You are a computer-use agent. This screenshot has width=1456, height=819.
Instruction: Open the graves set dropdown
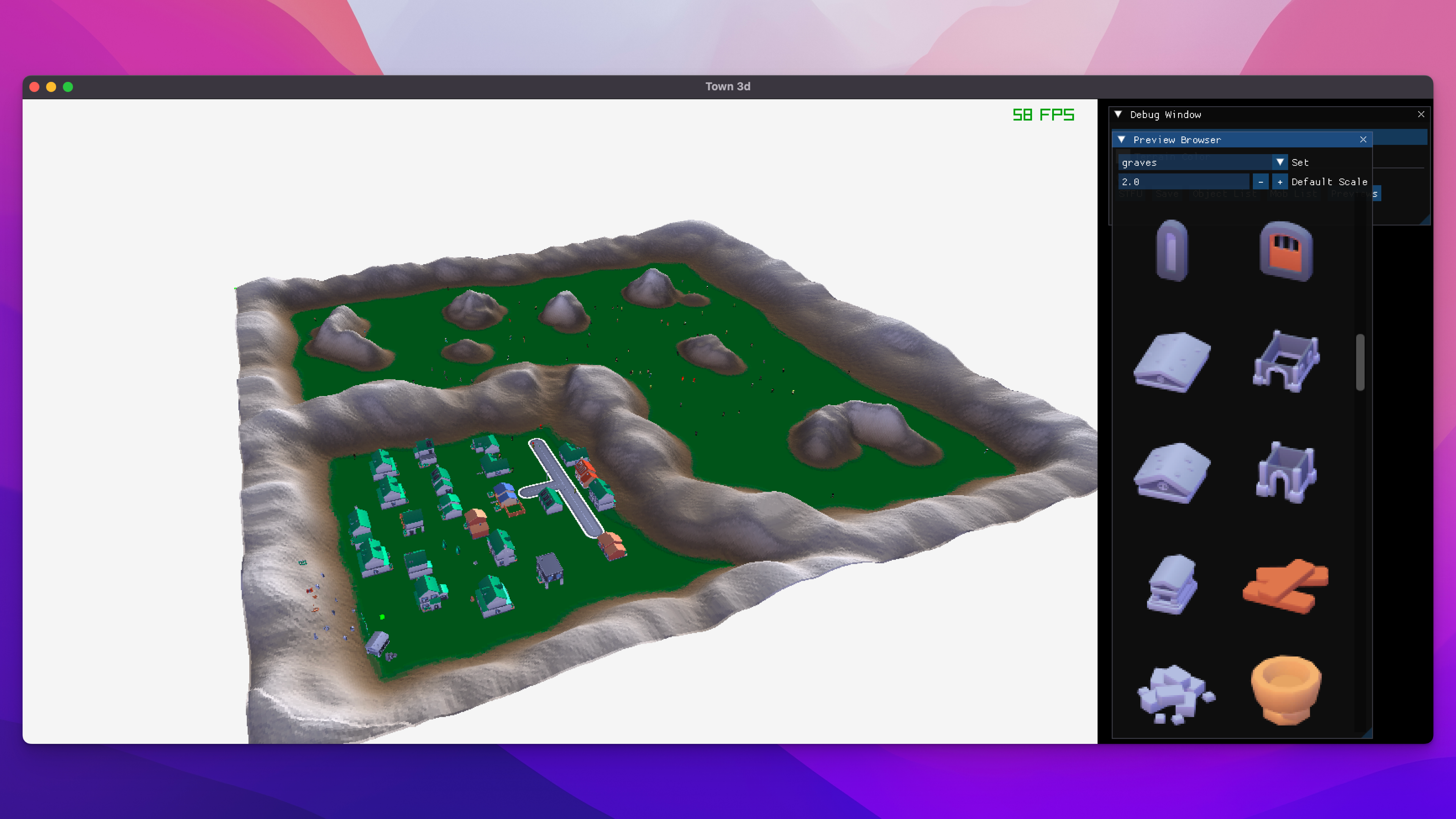1280,162
